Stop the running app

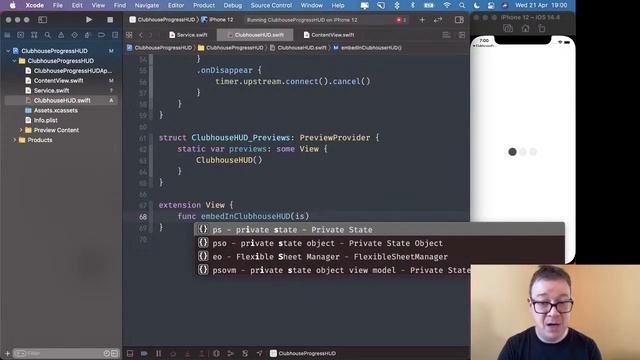pyautogui.click(x=110, y=20)
